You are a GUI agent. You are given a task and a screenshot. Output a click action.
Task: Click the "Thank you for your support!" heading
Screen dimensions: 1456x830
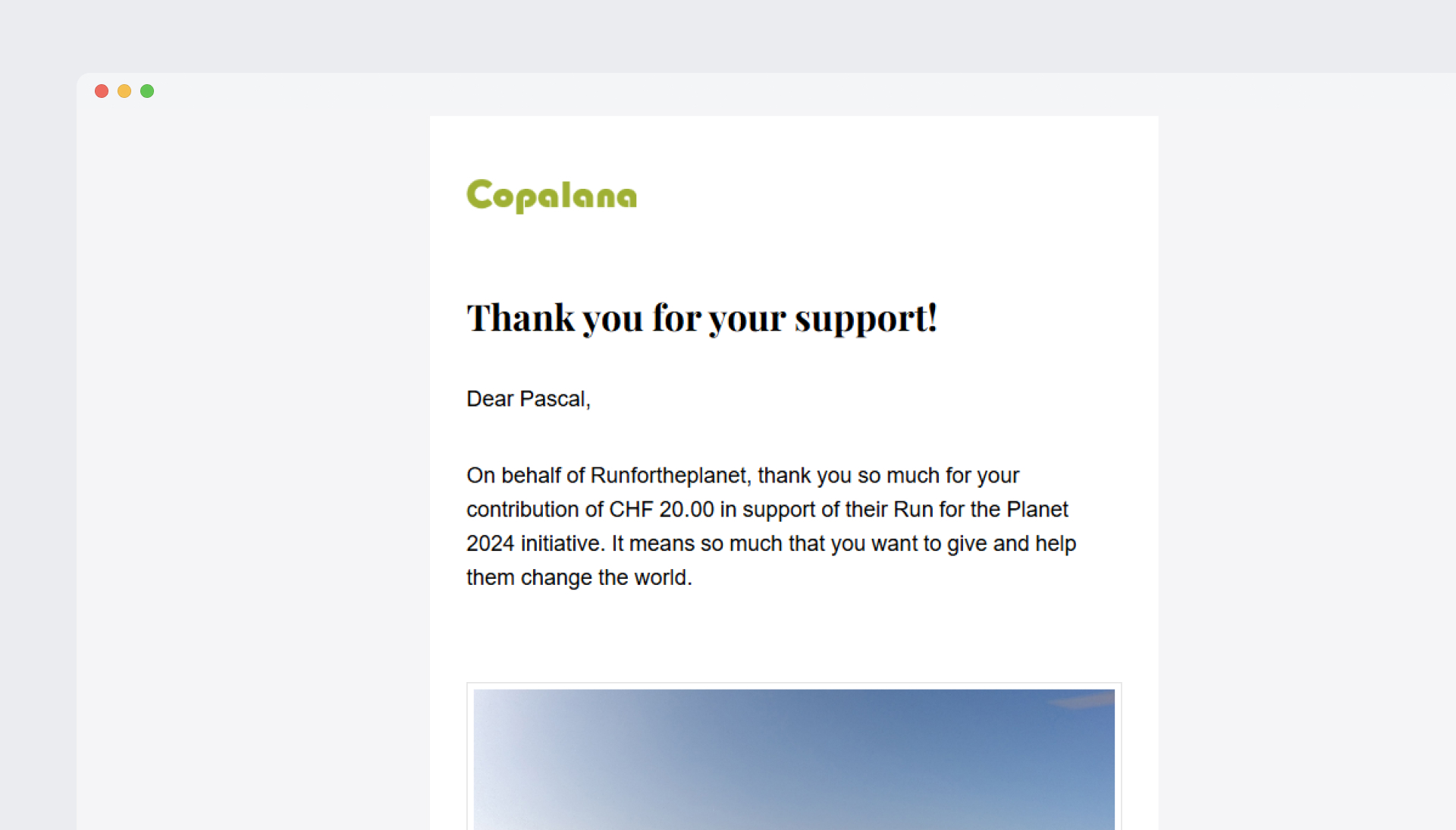coord(701,318)
